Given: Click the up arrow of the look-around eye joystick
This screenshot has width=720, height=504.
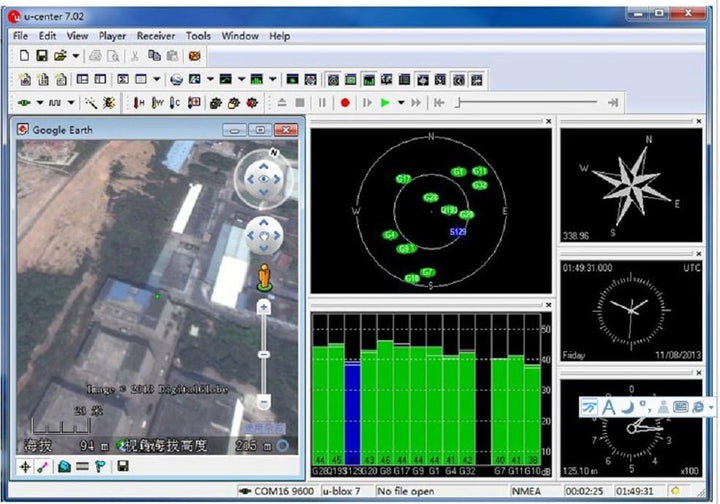Looking at the screenshot, I should tap(264, 166).
